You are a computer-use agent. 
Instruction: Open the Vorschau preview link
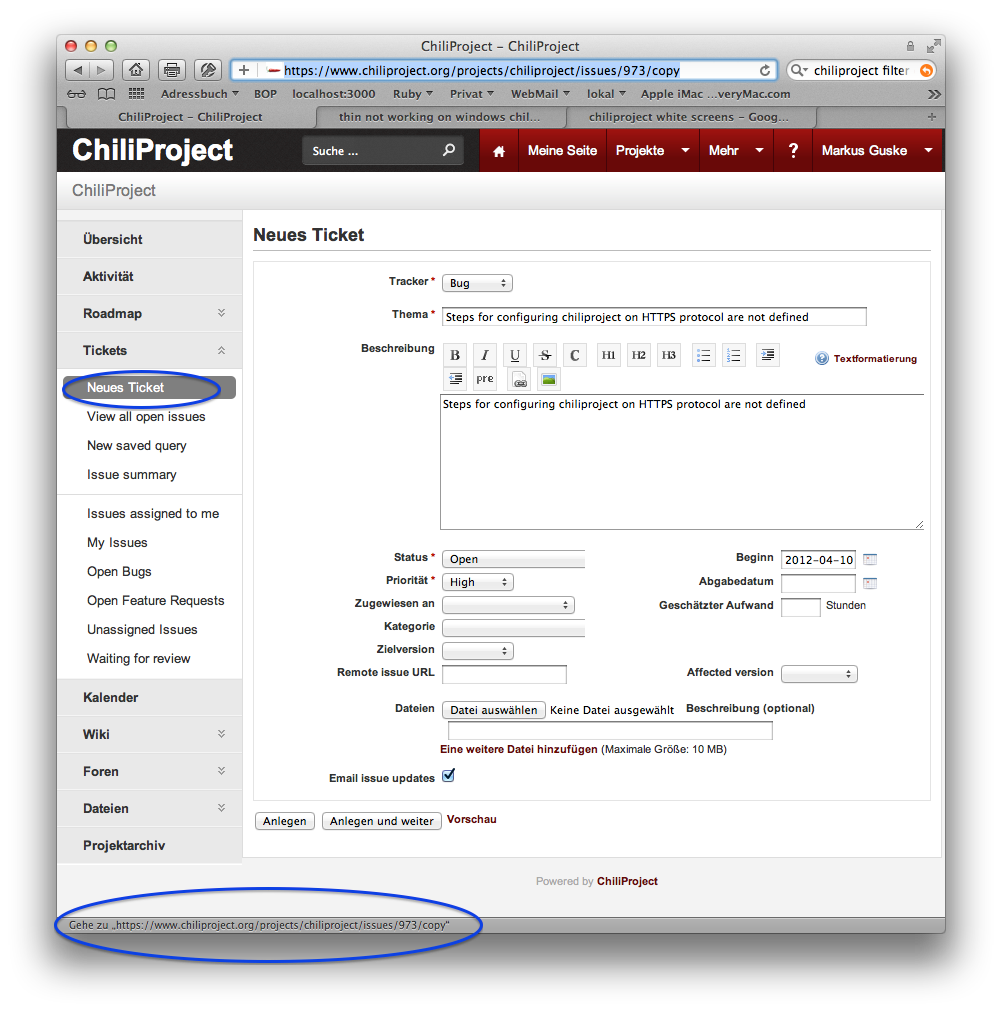click(472, 819)
